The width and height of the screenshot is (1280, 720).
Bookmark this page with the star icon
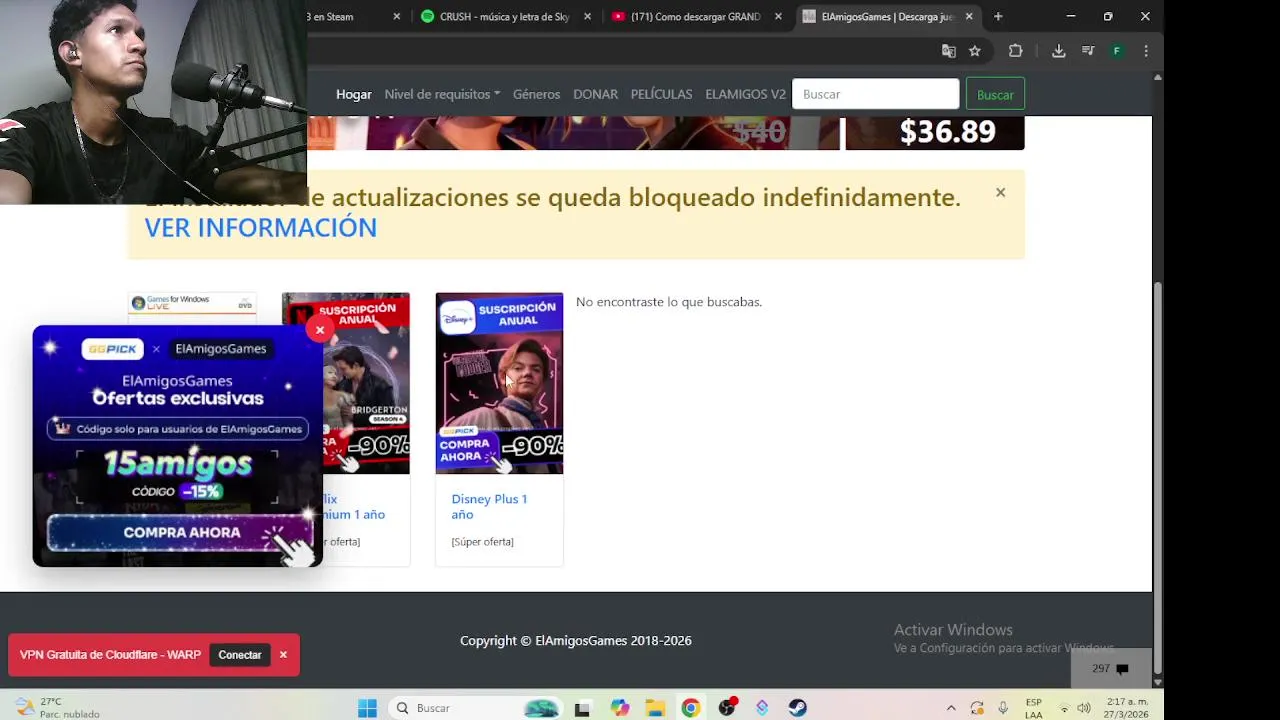pos(975,51)
